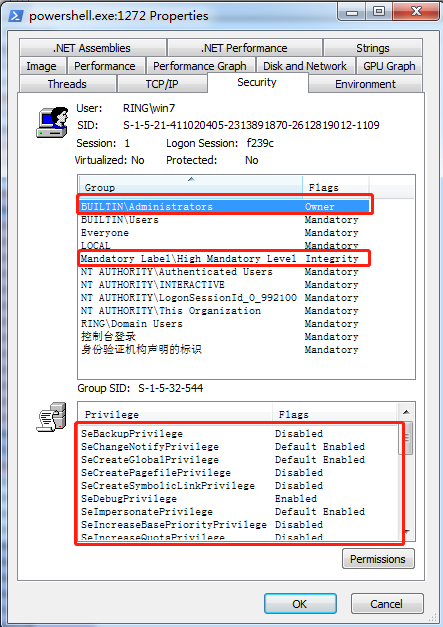Screen dimensions: 443x627
Task: Sort privileges by the Flags column header
Action: 335,414
